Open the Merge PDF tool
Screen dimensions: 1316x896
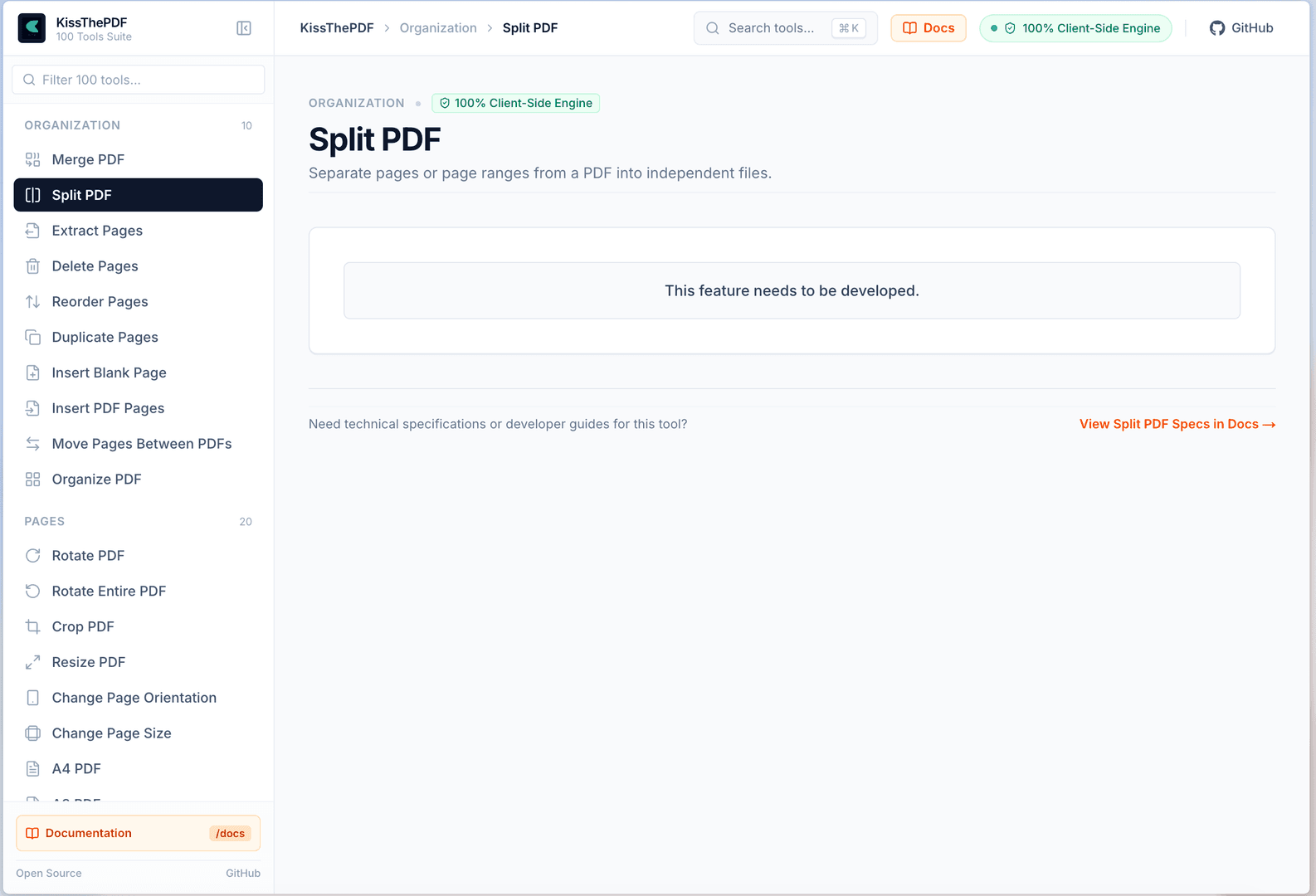coord(139,159)
